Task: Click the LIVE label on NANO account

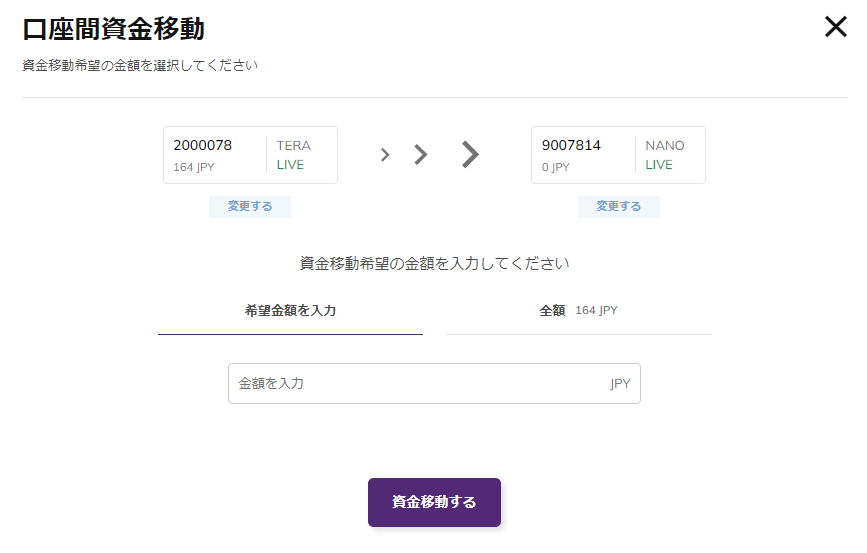Action: click(659, 165)
